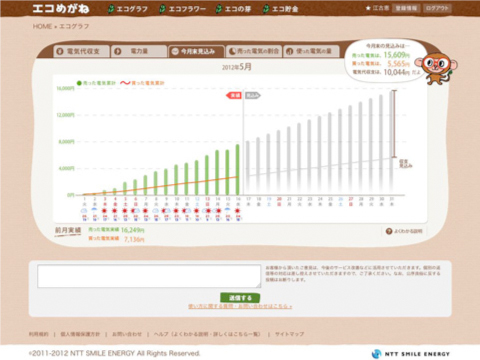Click the エコめがね site logo

61,9
